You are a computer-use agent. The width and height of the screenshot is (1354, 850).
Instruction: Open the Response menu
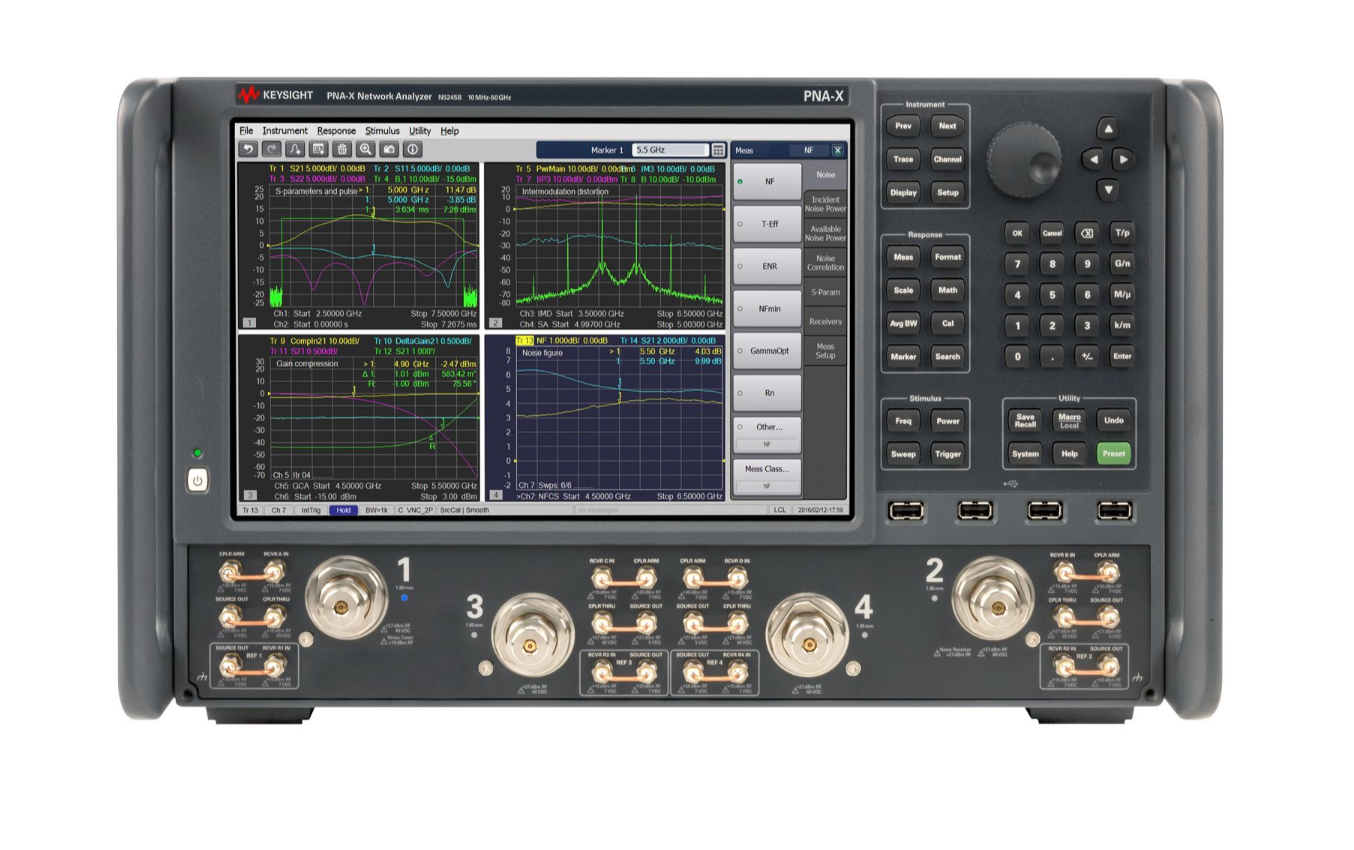(336, 131)
